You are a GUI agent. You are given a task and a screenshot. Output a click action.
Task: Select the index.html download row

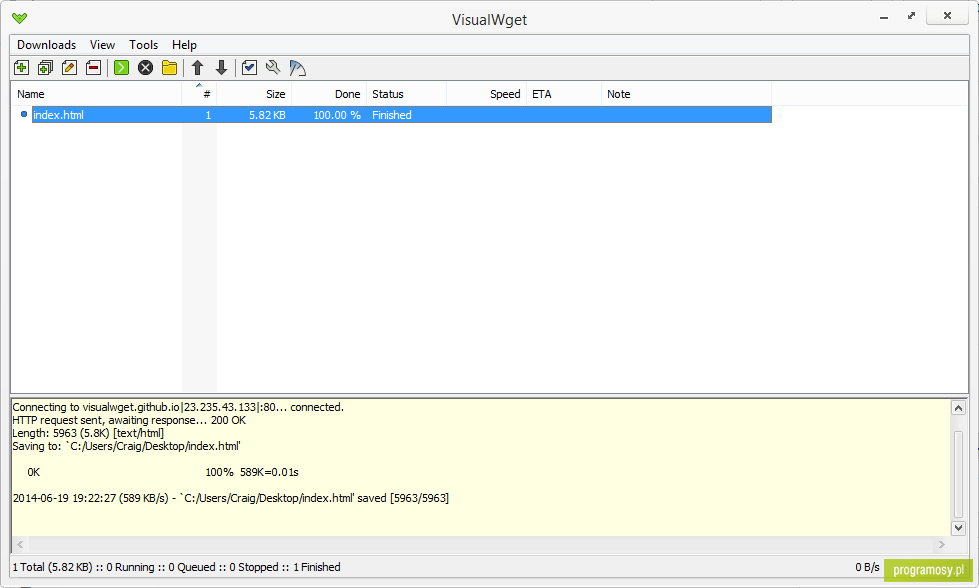(402, 115)
